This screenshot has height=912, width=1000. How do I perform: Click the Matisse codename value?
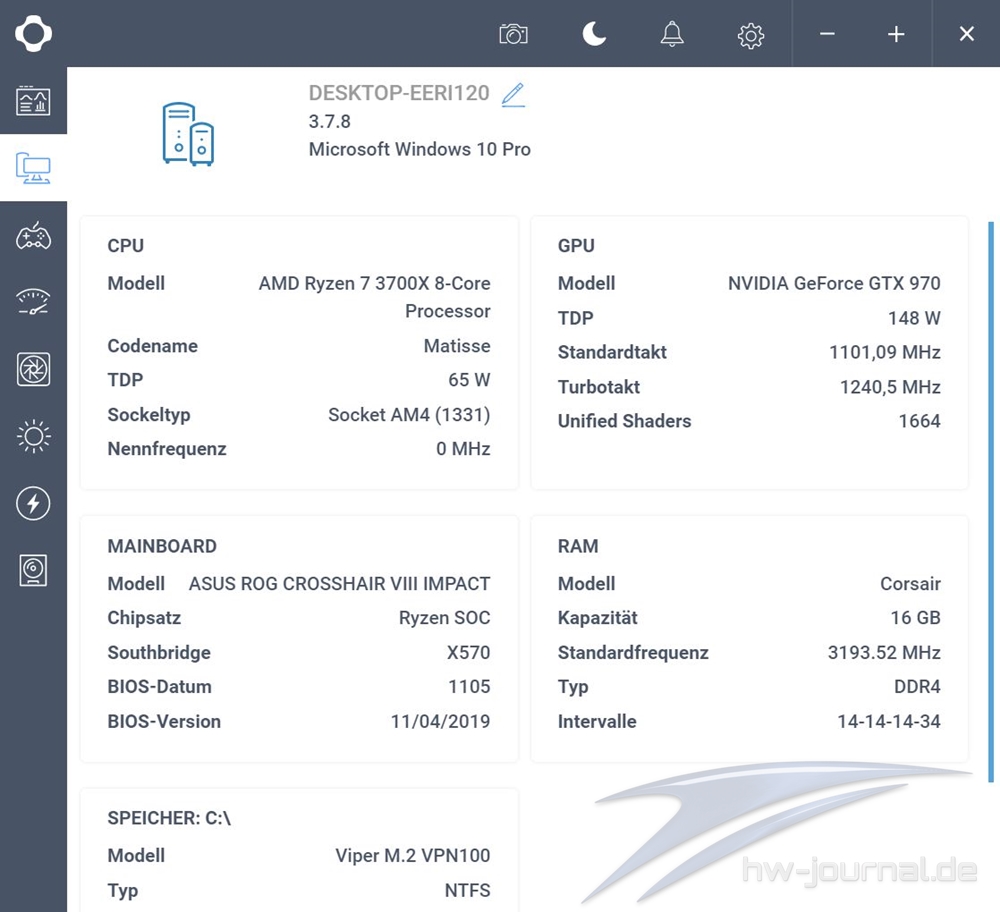point(457,346)
